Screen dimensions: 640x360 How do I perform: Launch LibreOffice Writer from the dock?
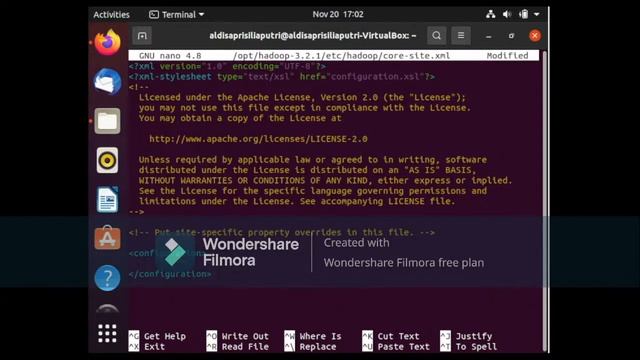coord(107,200)
